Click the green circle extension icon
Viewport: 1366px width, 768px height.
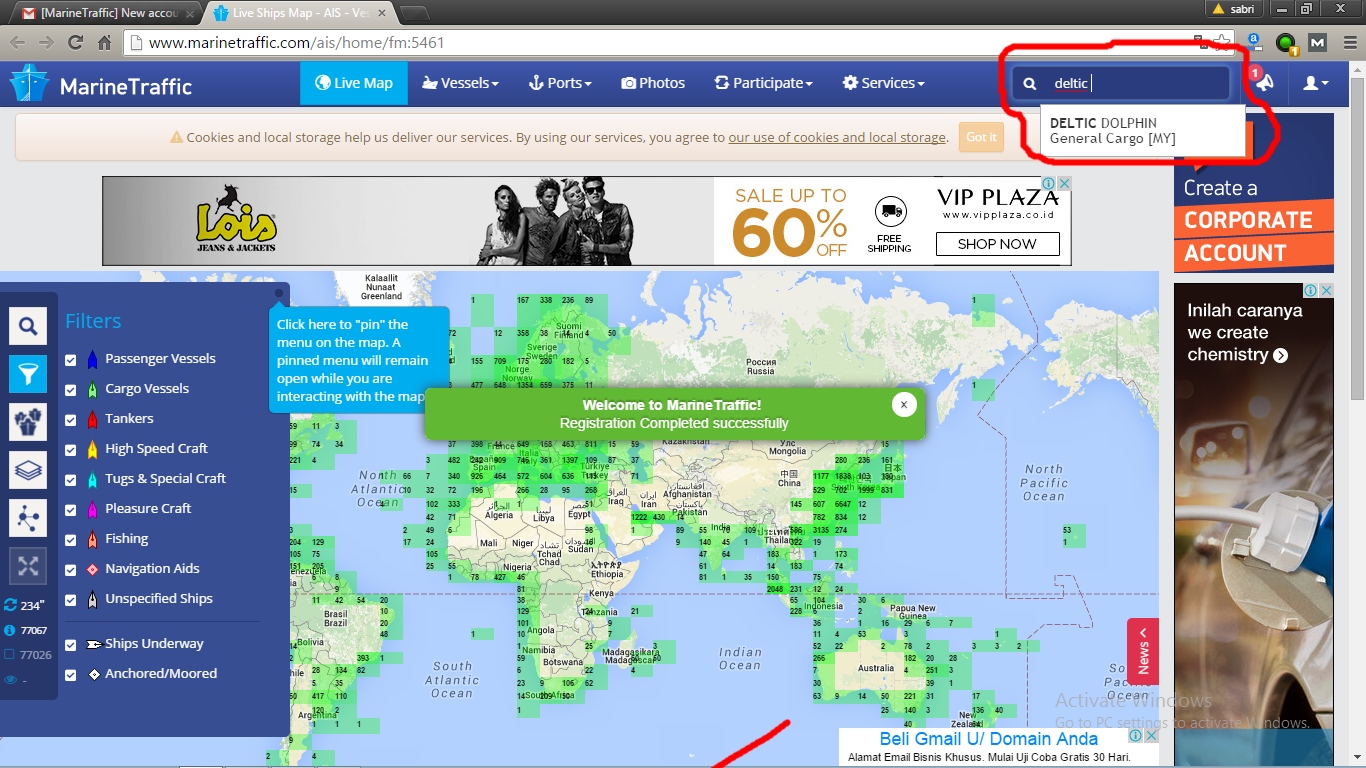1286,43
